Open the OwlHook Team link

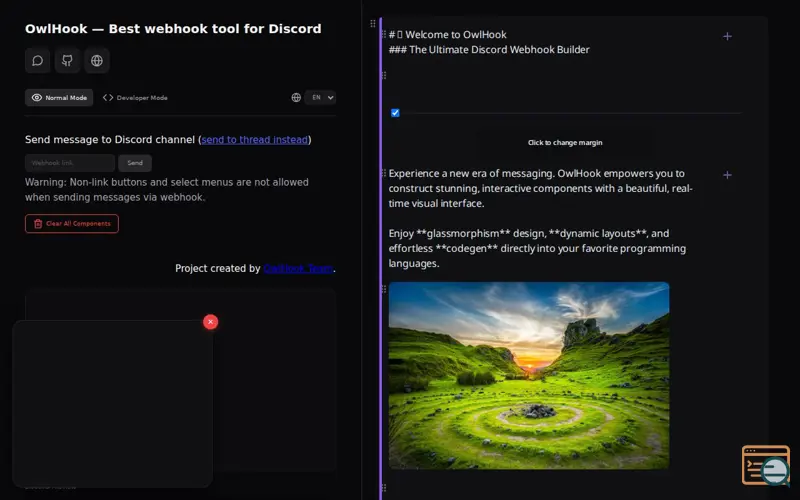298,268
